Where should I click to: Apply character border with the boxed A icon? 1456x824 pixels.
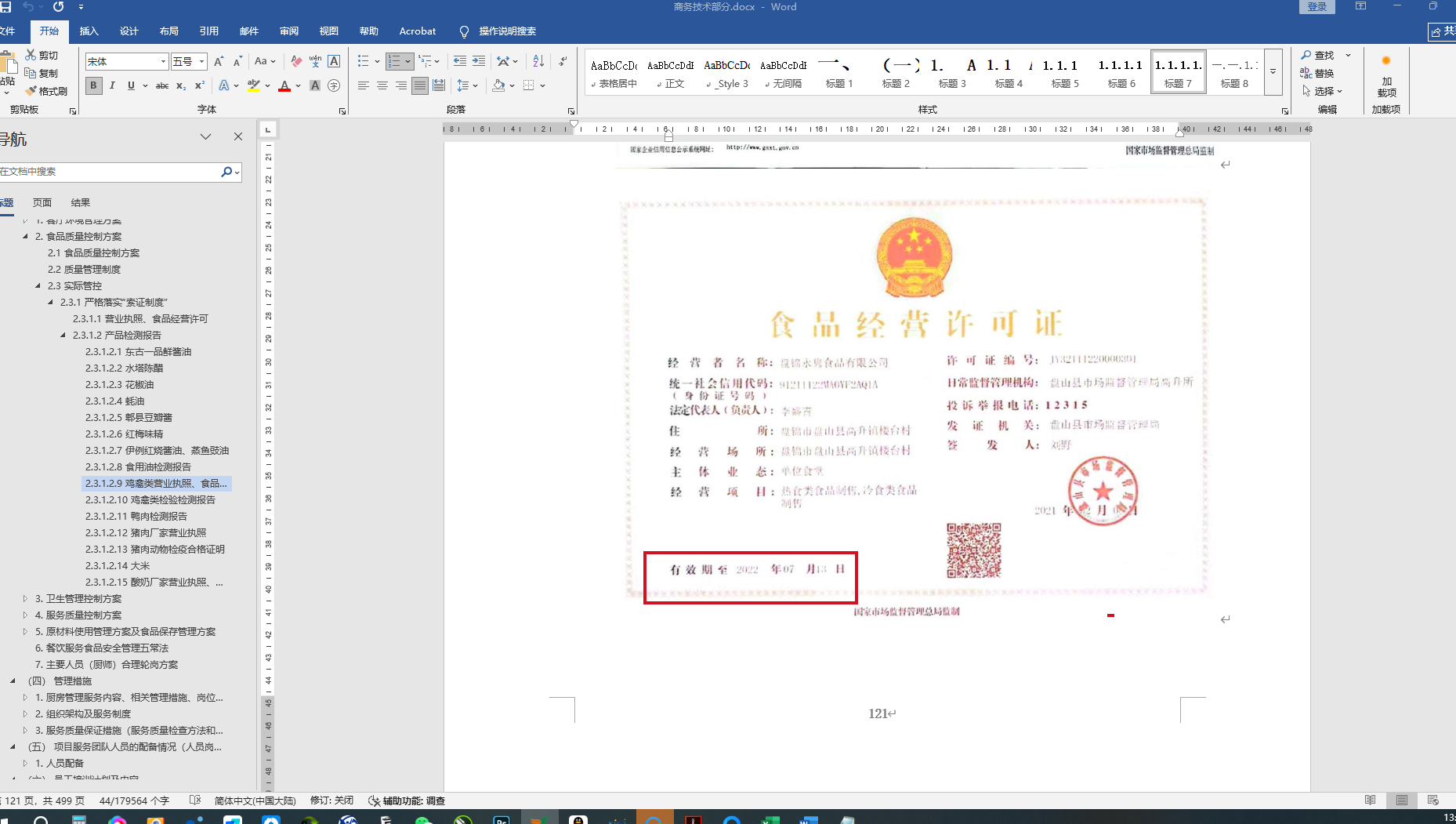tap(334, 61)
